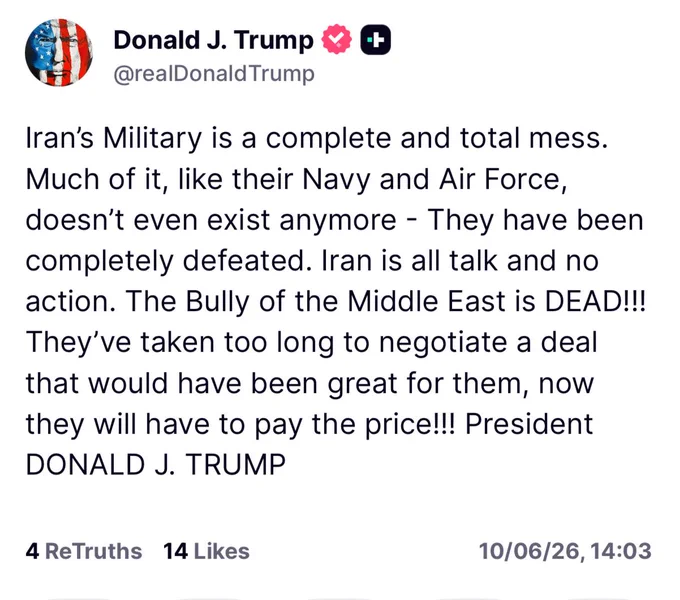The width and height of the screenshot is (680, 600).
Task: View the 14 Likes list
Action: tap(206, 551)
